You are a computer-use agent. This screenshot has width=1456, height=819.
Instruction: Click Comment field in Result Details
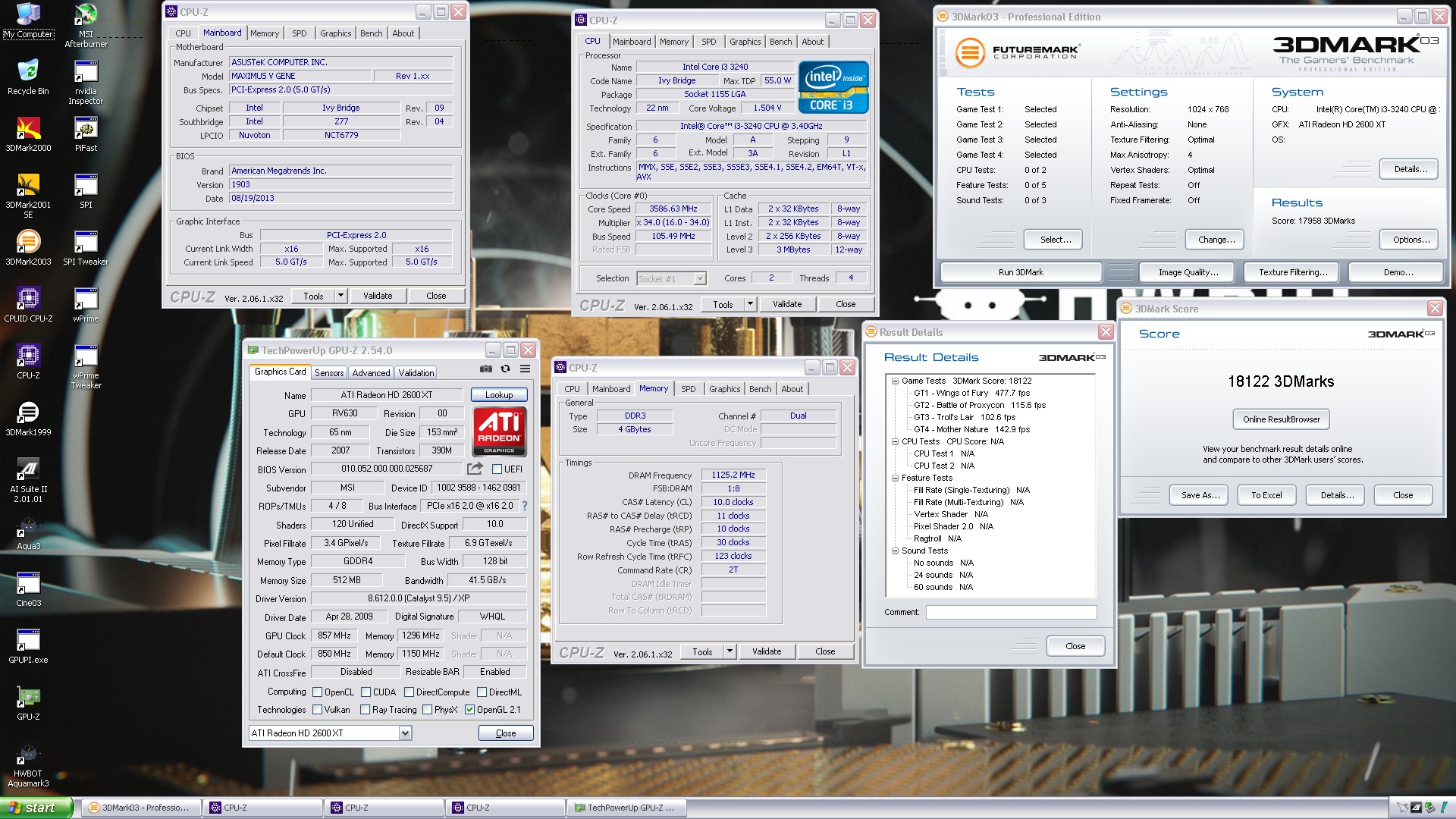pyautogui.click(x=1011, y=612)
